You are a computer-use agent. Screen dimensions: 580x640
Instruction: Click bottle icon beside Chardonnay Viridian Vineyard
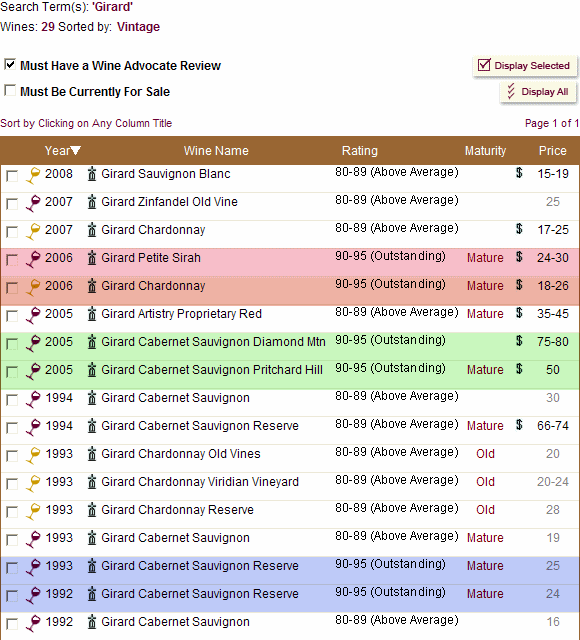click(92, 482)
